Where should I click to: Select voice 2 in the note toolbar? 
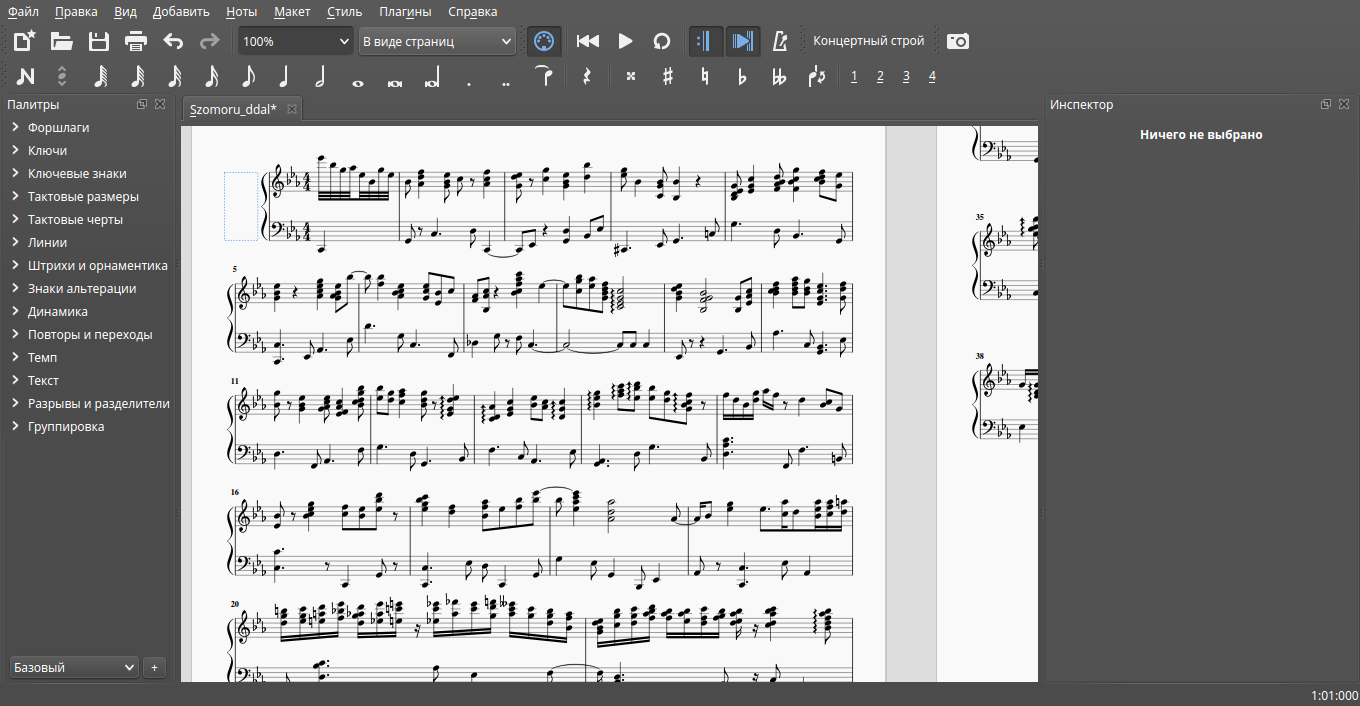click(x=880, y=77)
